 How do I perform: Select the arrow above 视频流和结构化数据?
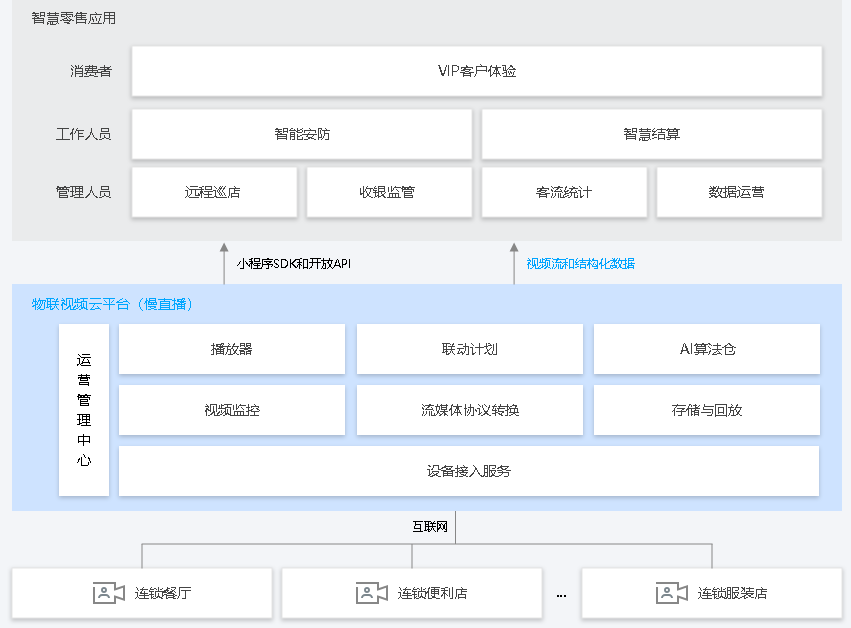516,254
